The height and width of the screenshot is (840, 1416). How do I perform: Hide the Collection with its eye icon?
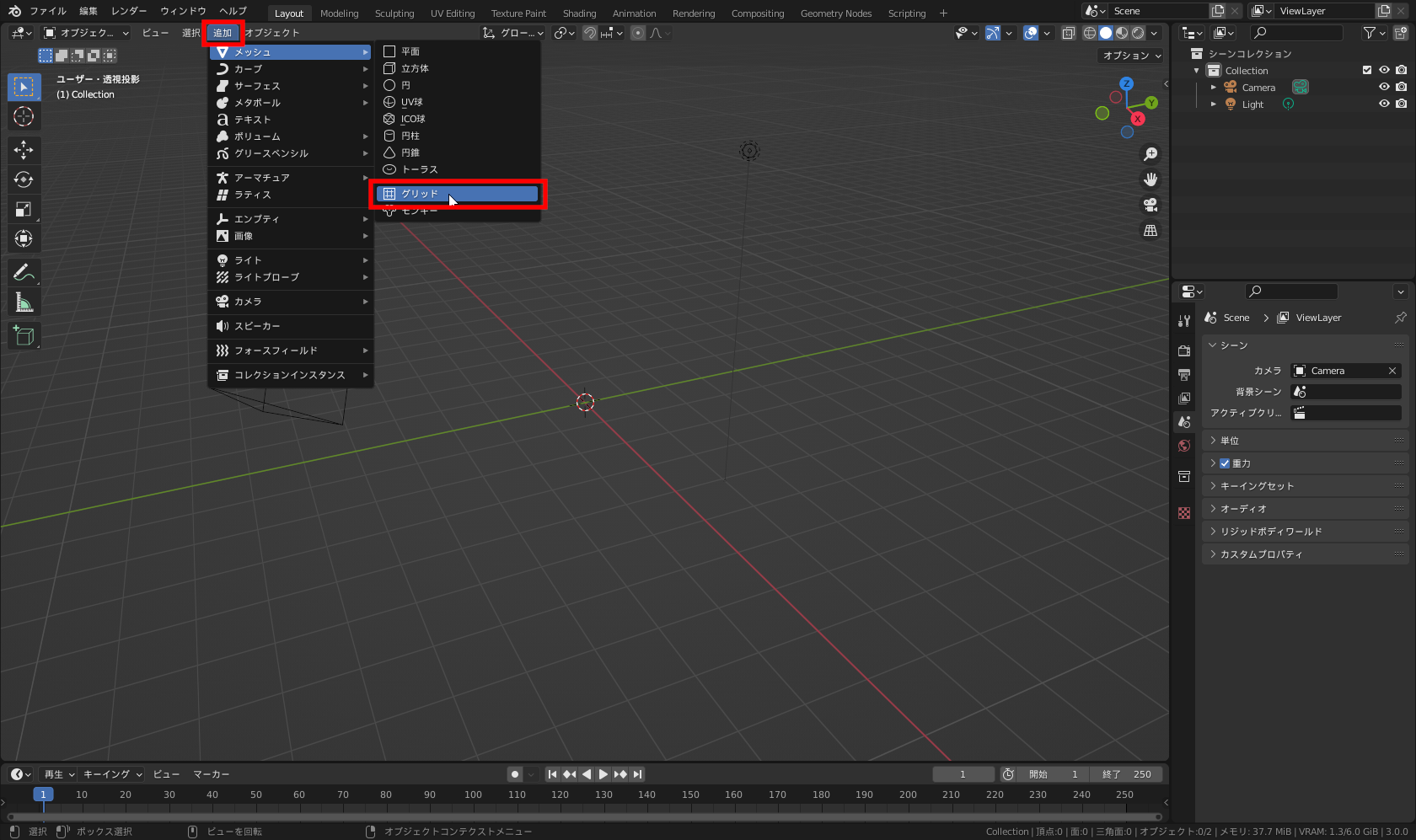tap(1384, 71)
